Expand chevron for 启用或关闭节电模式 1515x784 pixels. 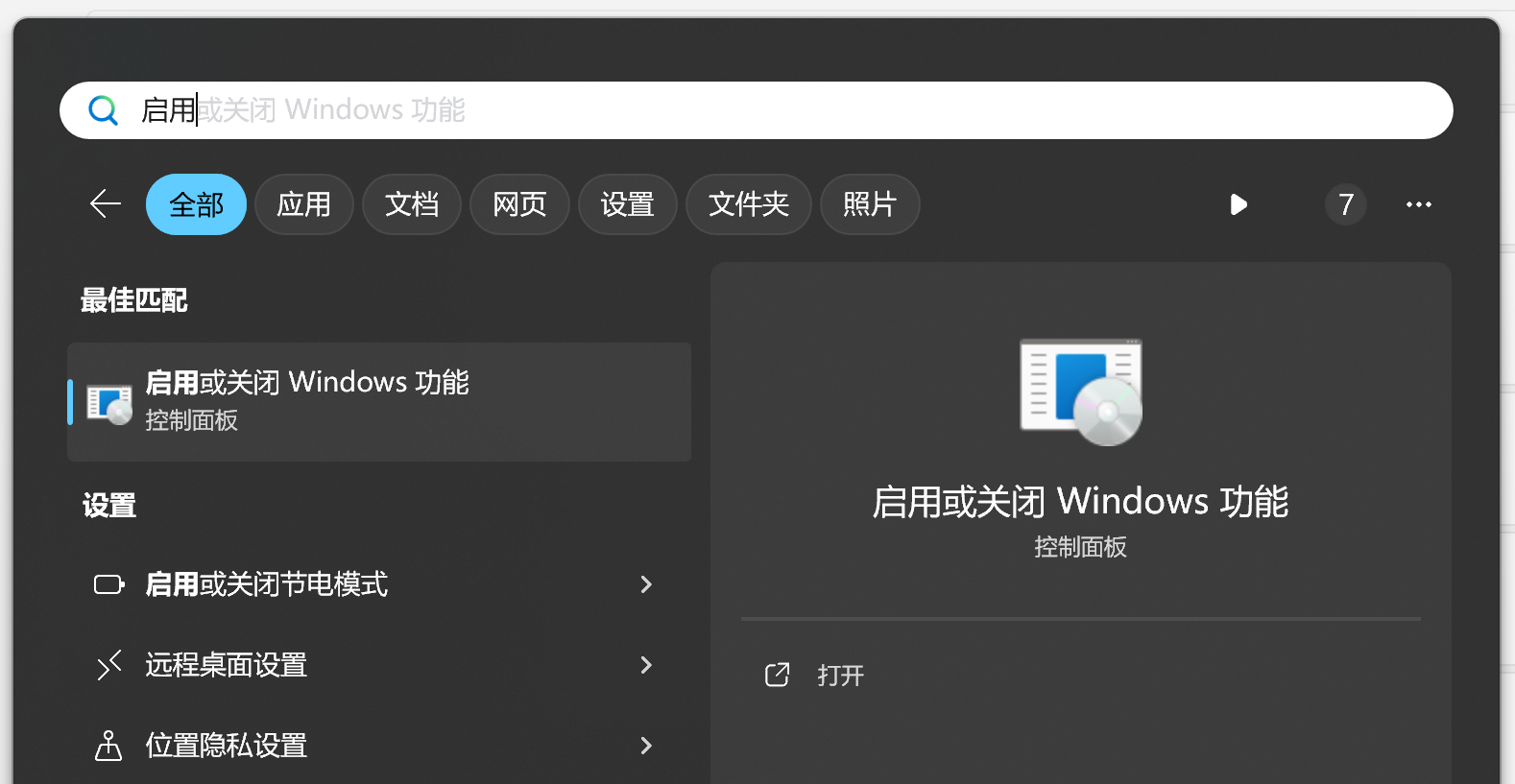coord(646,584)
